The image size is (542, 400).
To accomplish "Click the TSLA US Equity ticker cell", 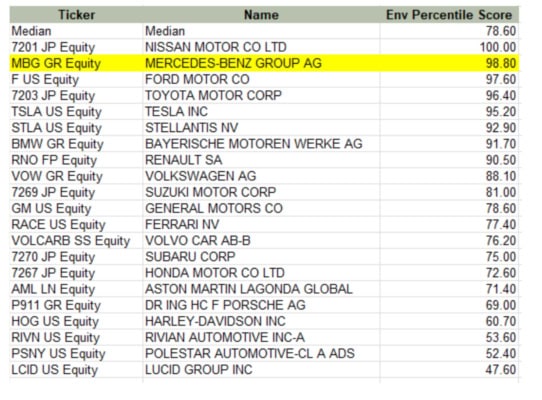I will 76,112.
